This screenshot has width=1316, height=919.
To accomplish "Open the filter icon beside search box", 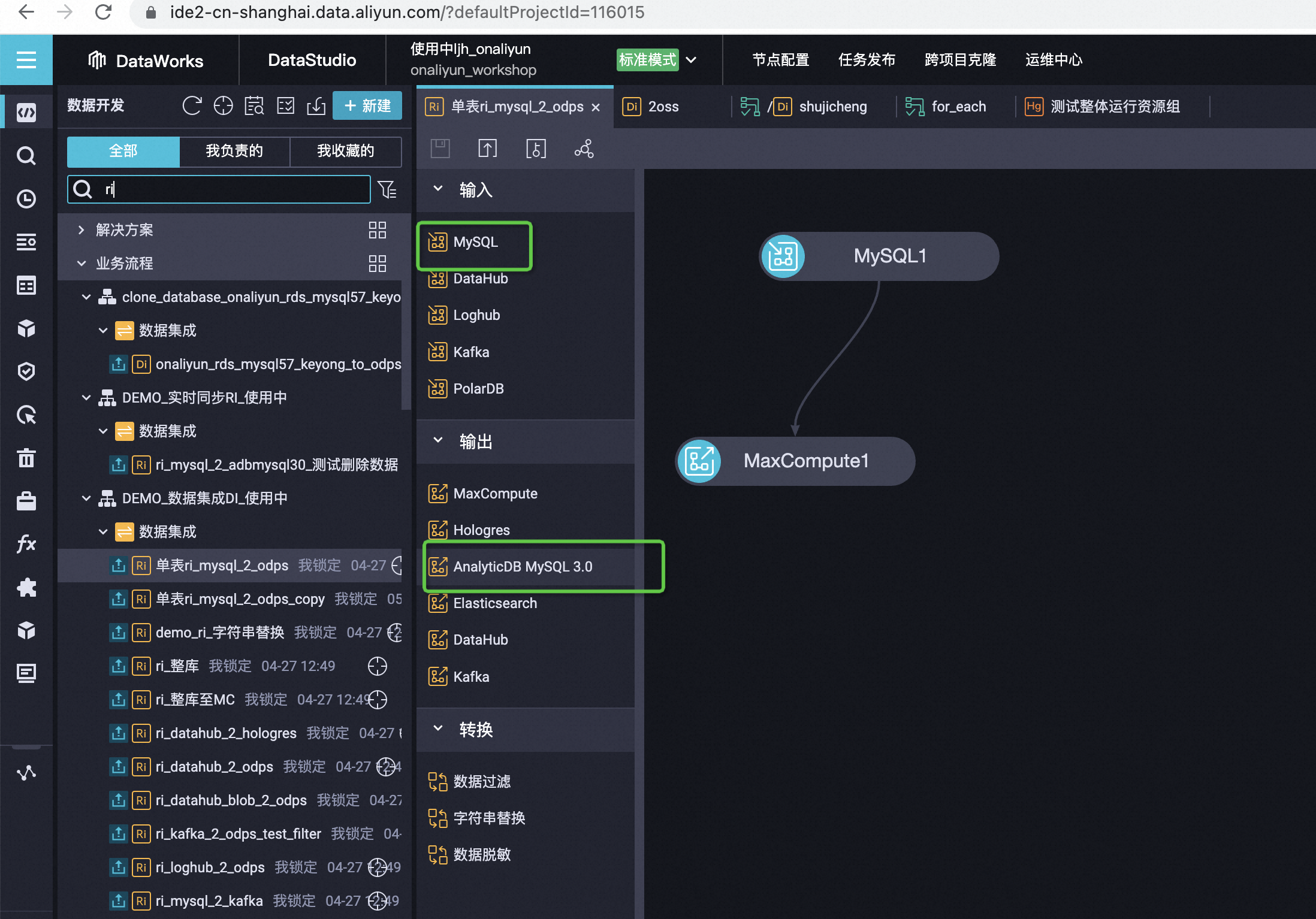I will 387,190.
